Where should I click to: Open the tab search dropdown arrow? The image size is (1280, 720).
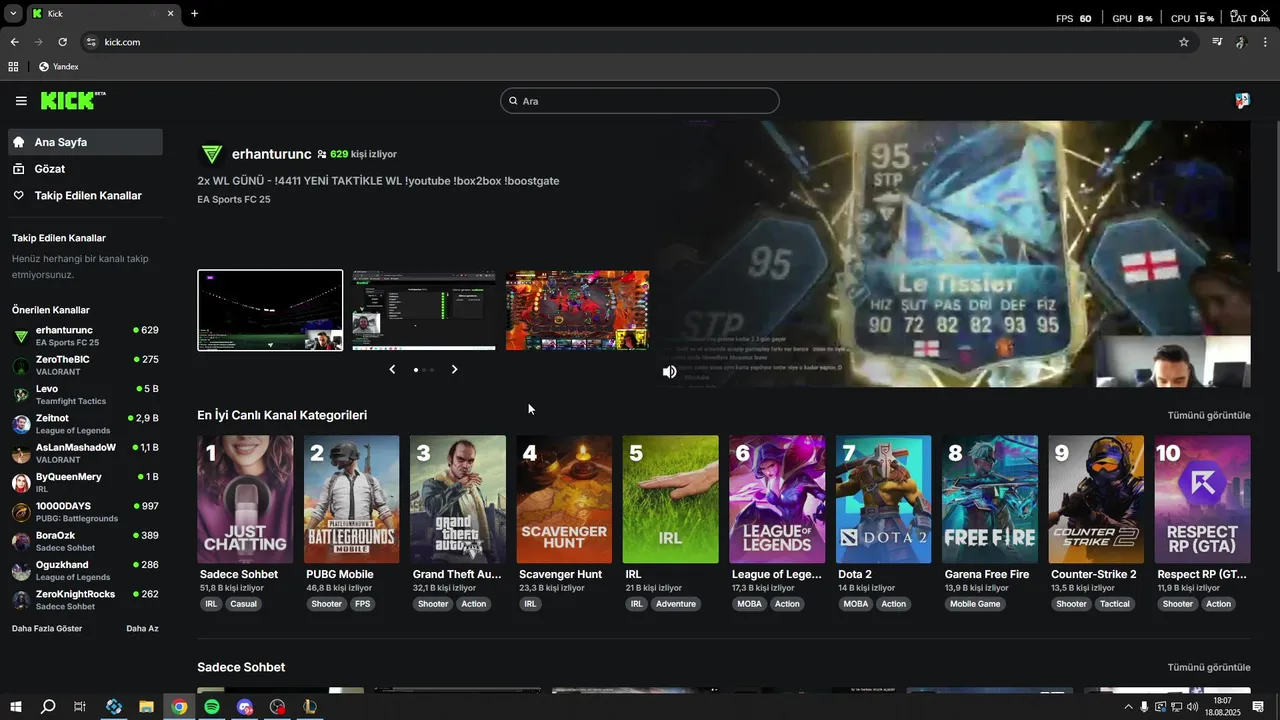click(x=13, y=14)
